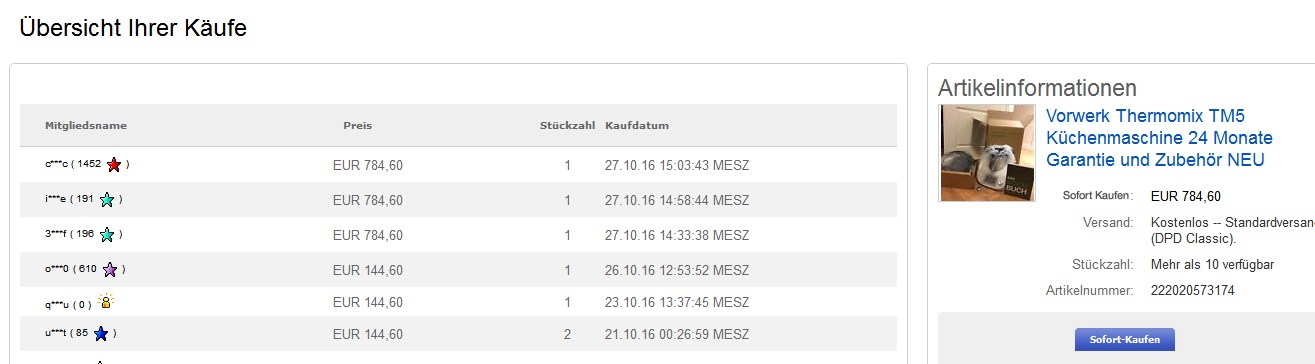This screenshot has height=364, width=1315.
Task: Click the Preis column header
Action: pos(357,126)
